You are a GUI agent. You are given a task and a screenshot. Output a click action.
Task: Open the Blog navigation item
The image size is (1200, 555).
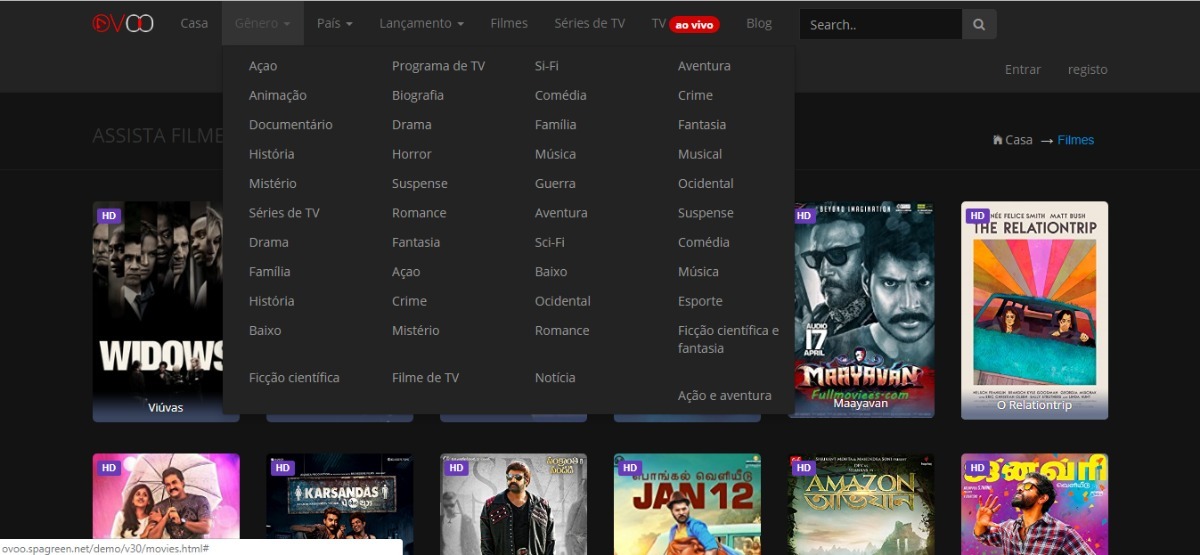(759, 23)
